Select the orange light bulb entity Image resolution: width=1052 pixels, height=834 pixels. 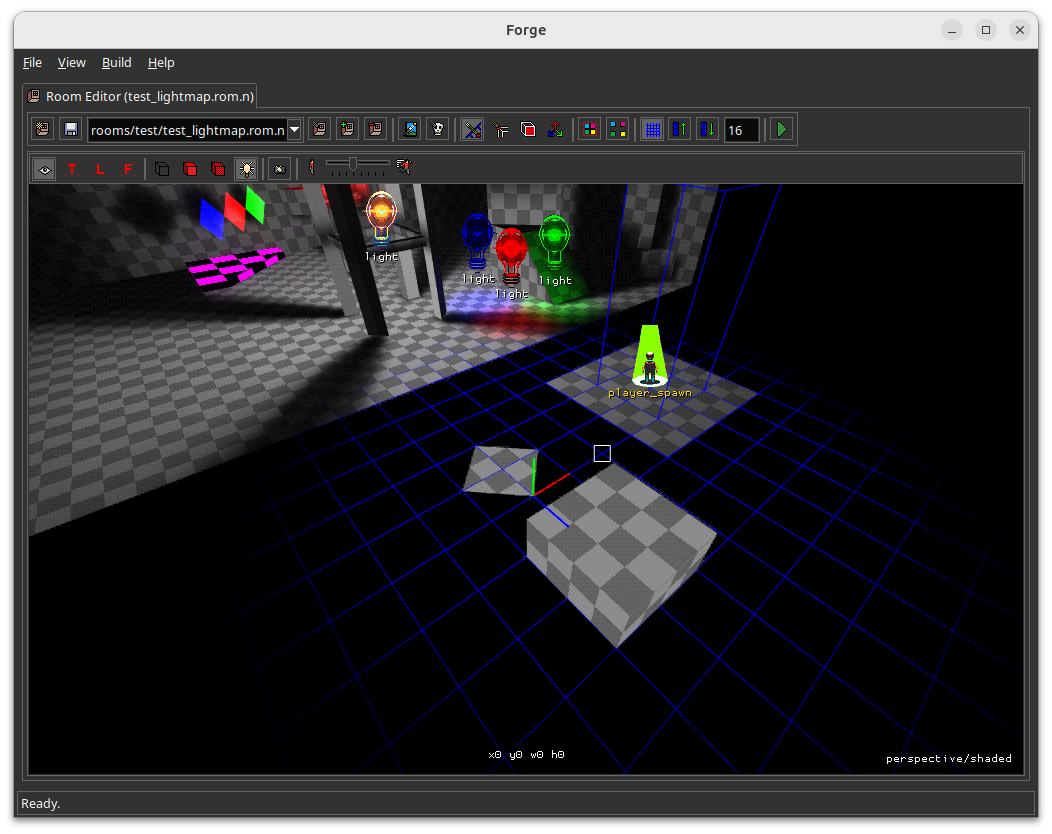point(381,216)
